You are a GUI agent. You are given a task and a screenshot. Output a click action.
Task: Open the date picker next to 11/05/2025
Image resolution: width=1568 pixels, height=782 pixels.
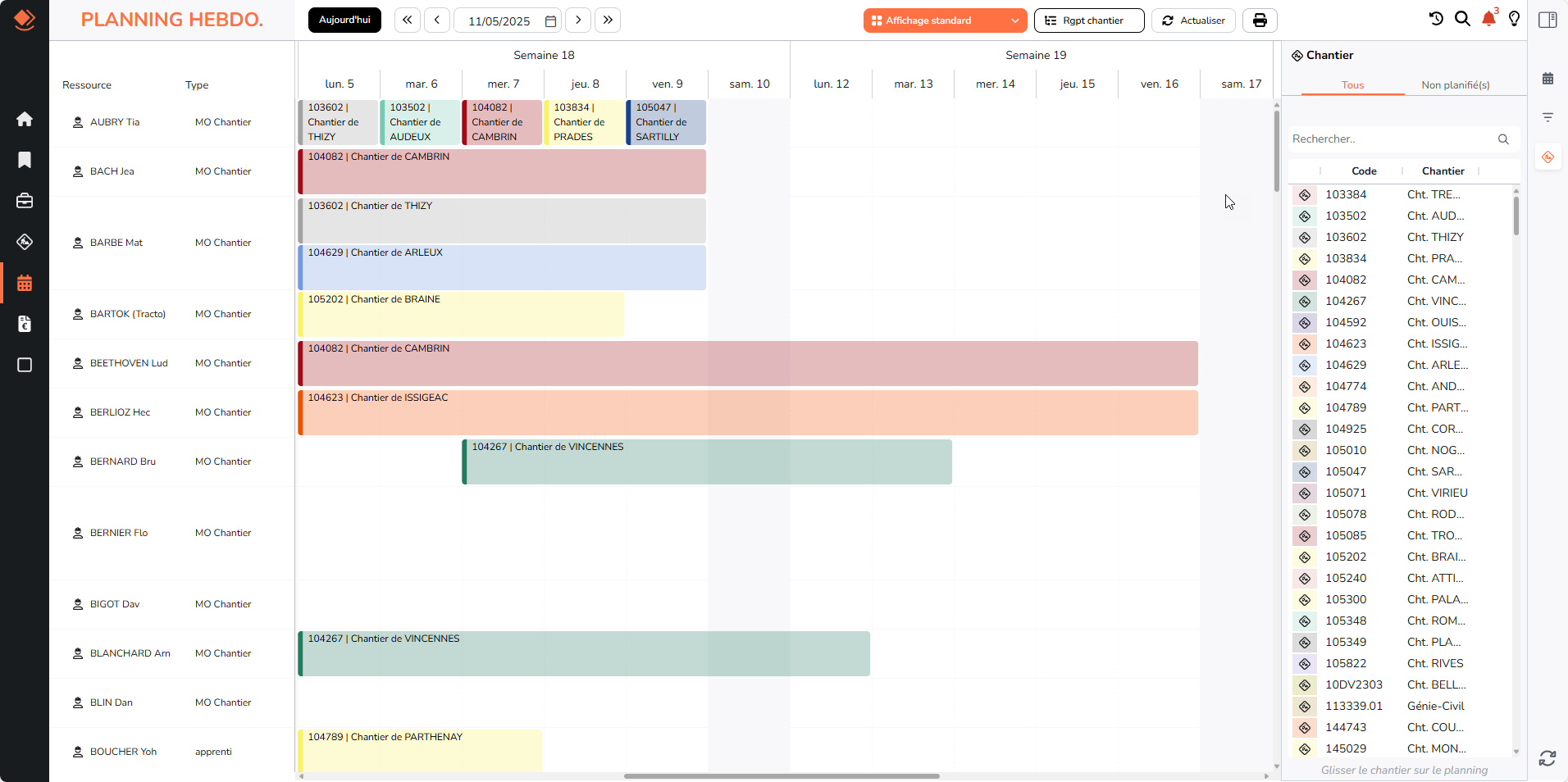(x=549, y=20)
